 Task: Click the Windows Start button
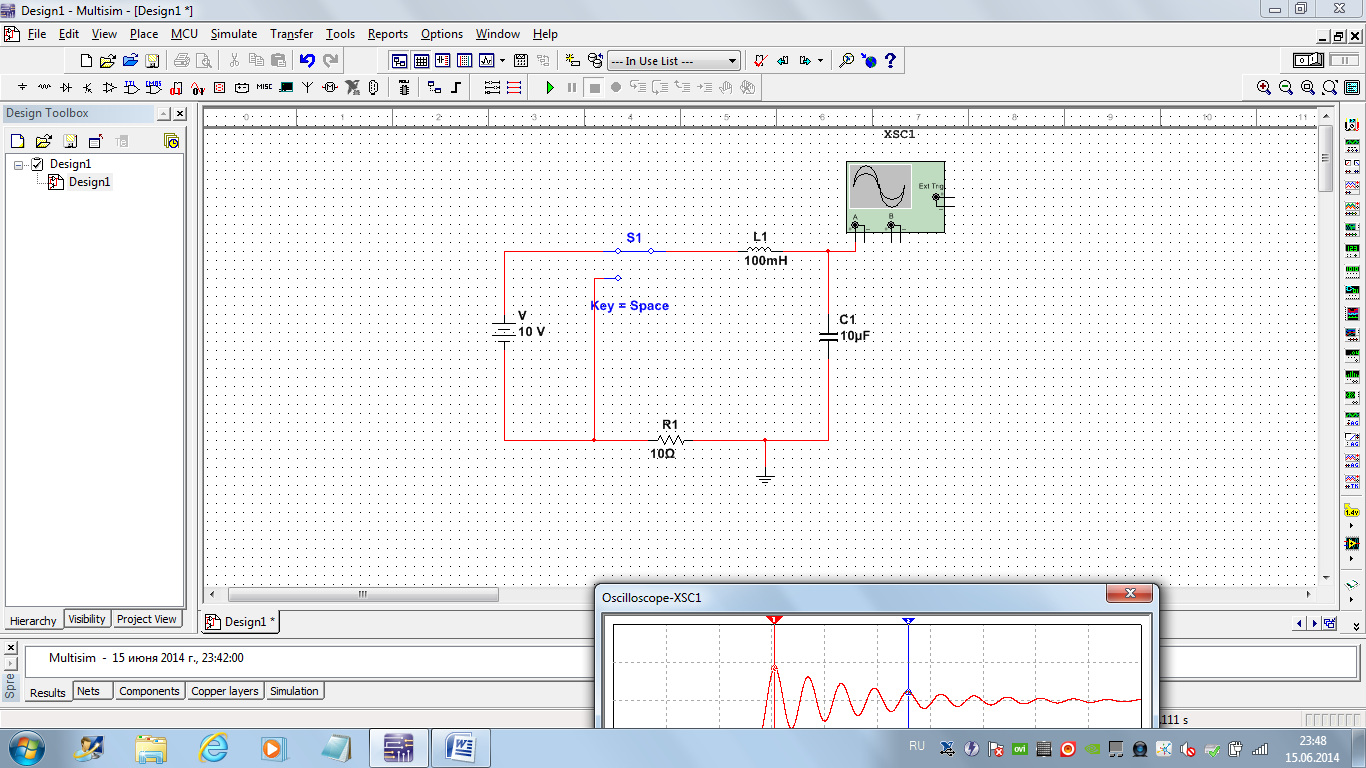click(x=24, y=747)
